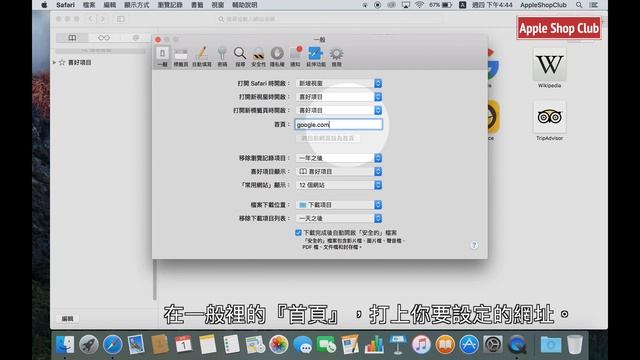Open the 隱私權 (Privacy) preferences pane
This screenshot has width=640, height=360.
pos(277,57)
